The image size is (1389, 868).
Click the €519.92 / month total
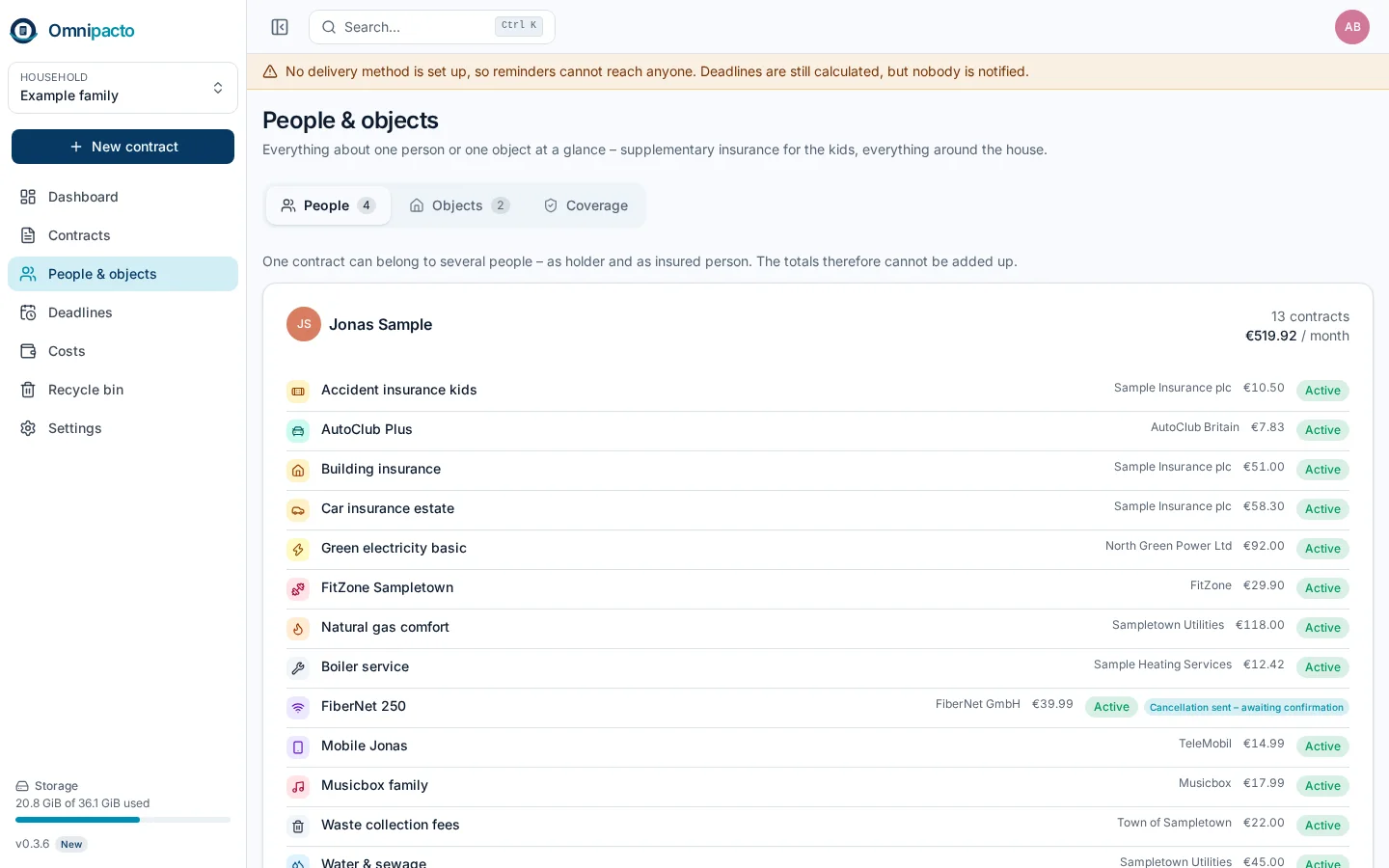[x=1297, y=336]
